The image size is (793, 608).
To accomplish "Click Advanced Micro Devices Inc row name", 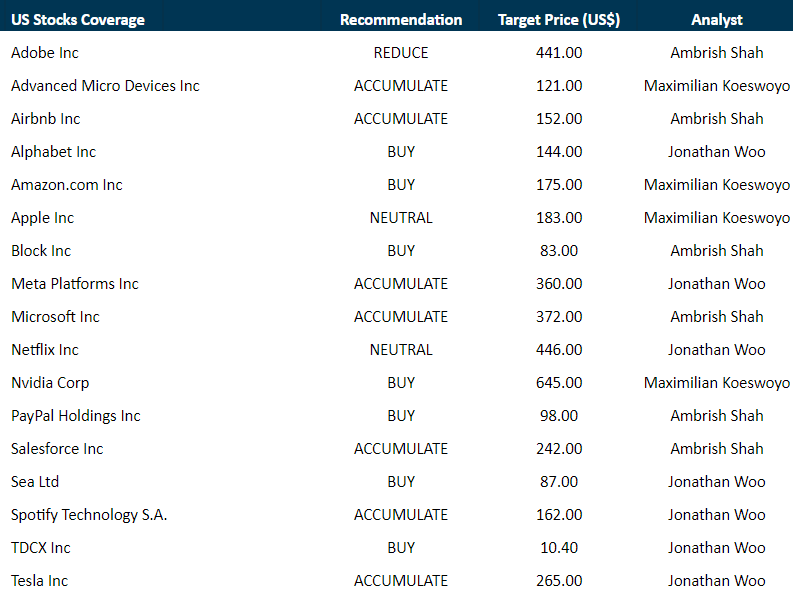I will click(105, 85).
